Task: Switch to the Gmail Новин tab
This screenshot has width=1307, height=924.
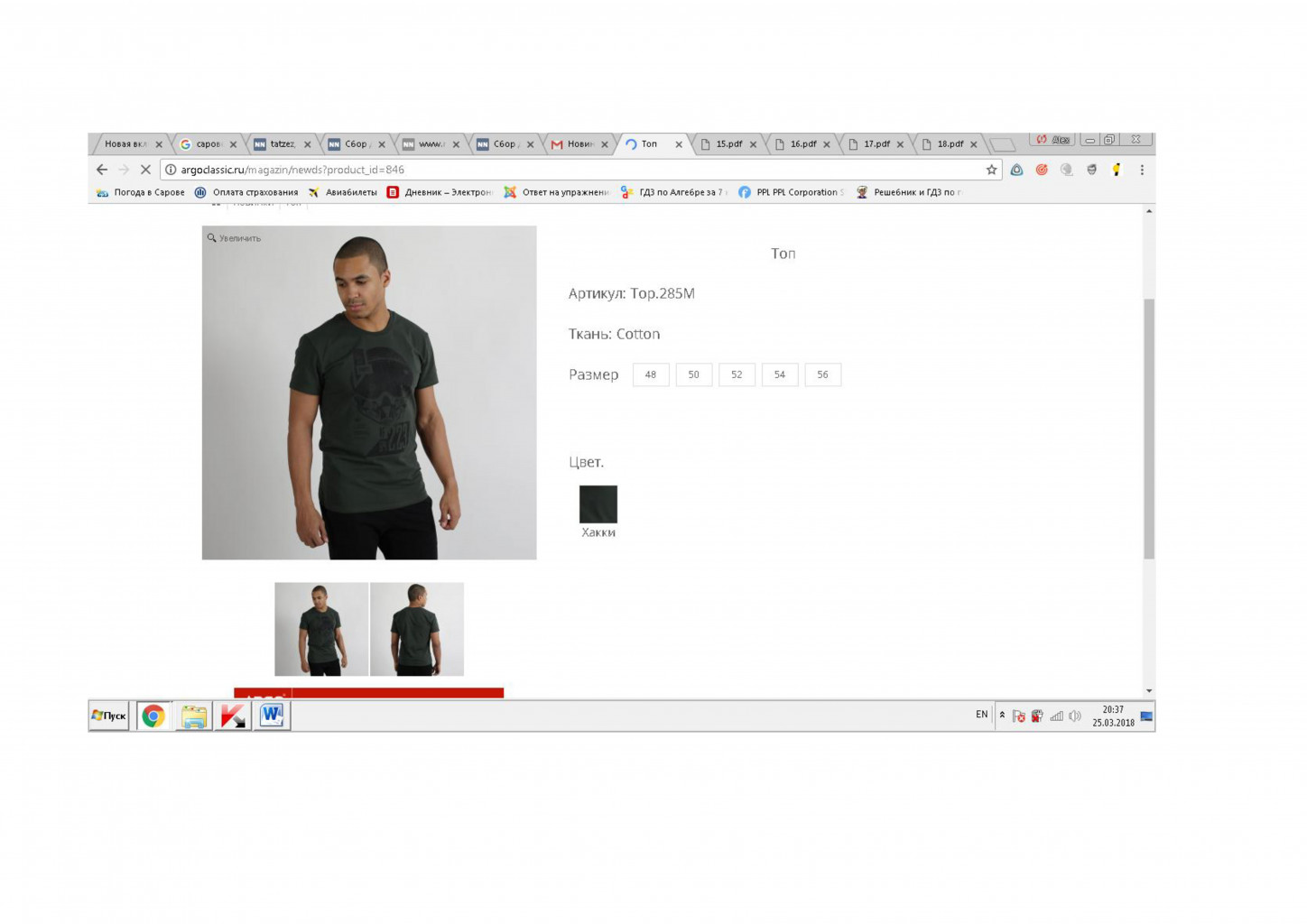Action: [579, 144]
